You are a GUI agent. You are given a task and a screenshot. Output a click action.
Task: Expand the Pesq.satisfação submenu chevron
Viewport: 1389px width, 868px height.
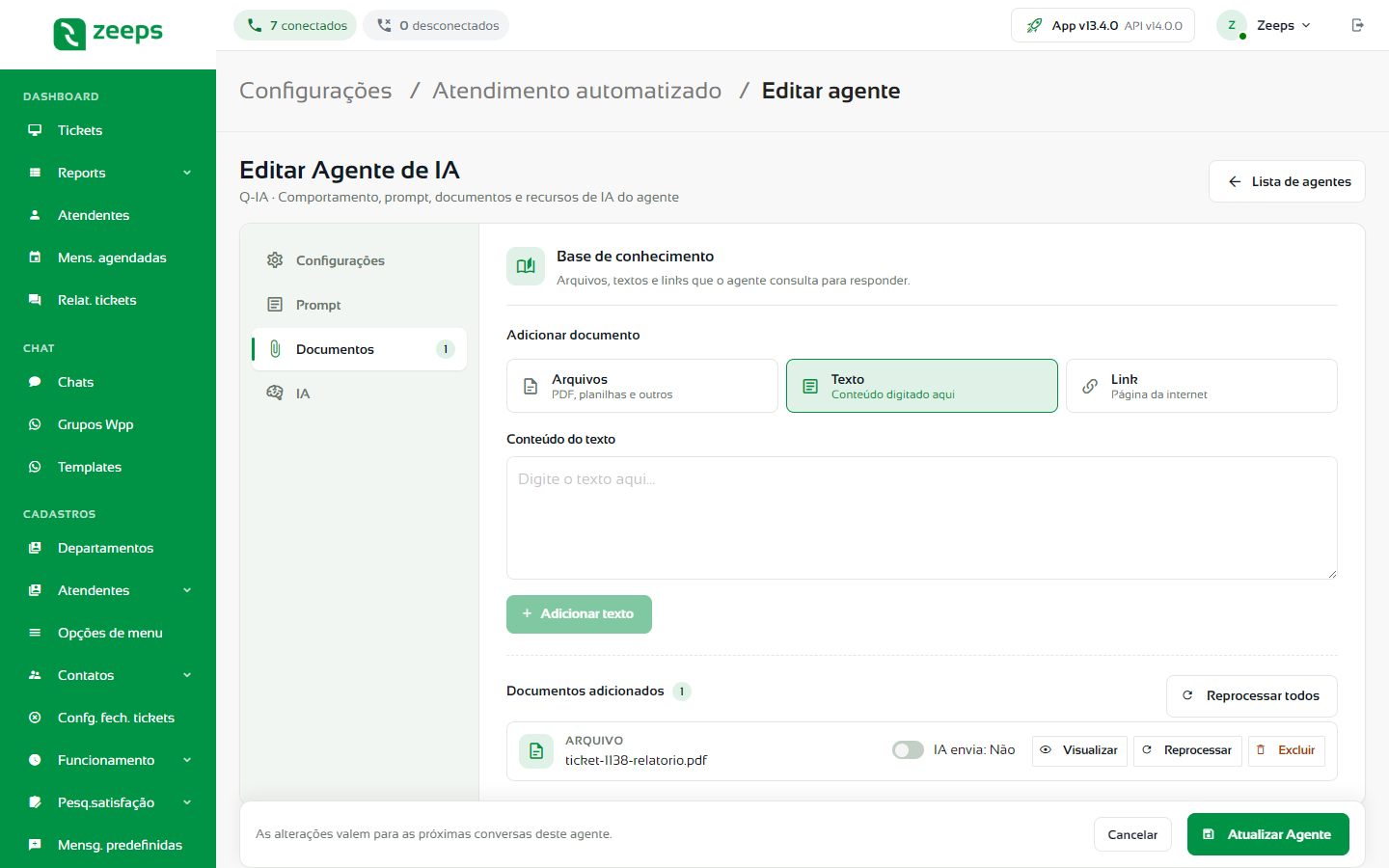(x=187, y=802)
